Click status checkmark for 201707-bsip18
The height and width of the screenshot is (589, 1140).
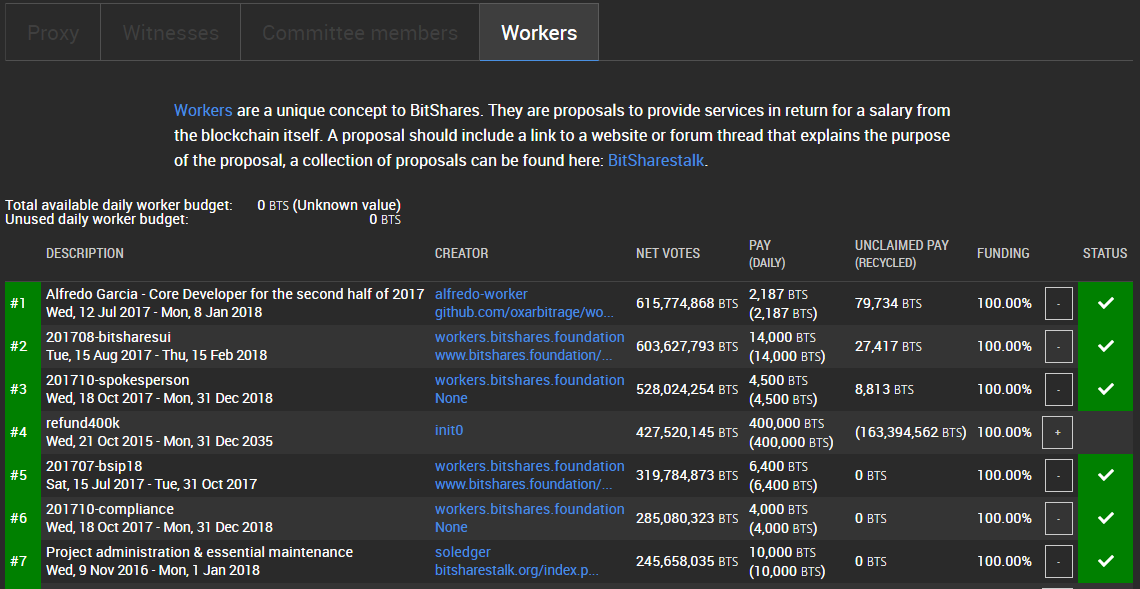pos(1105,475)
